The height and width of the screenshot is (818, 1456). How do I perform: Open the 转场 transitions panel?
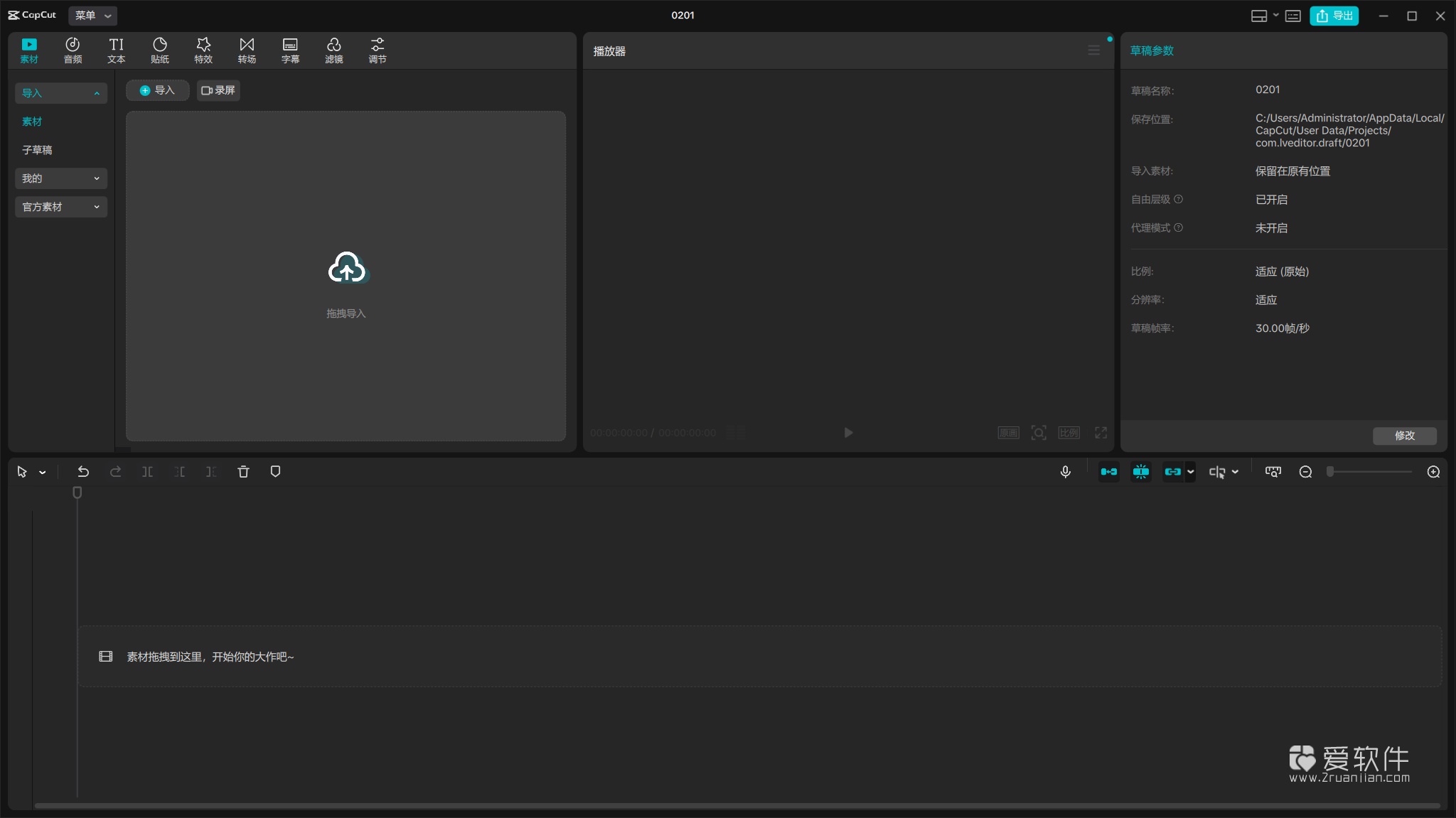click(x=246, y=49)
